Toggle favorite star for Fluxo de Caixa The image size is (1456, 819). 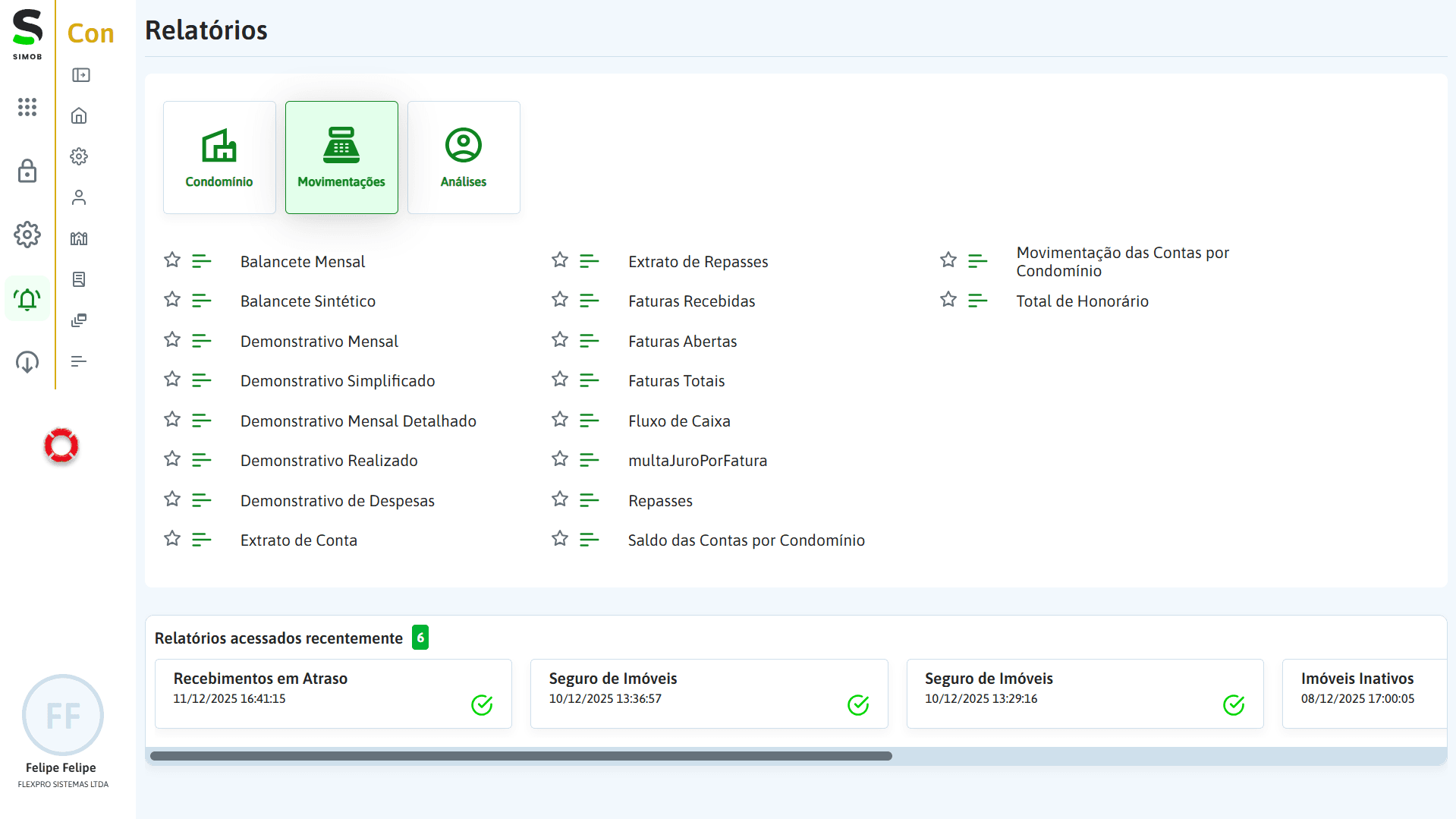tap(560, 420)
